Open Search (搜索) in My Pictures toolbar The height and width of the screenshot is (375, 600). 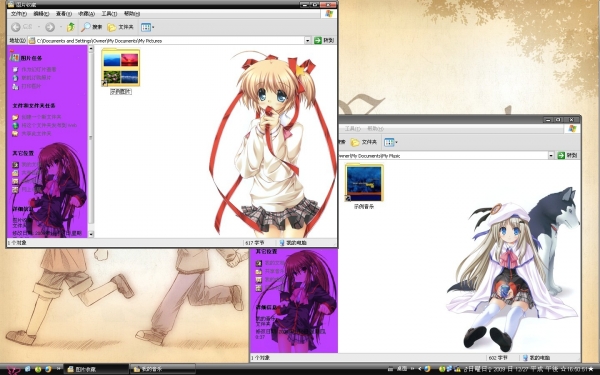pyautogui.click(x=91, y=27)
